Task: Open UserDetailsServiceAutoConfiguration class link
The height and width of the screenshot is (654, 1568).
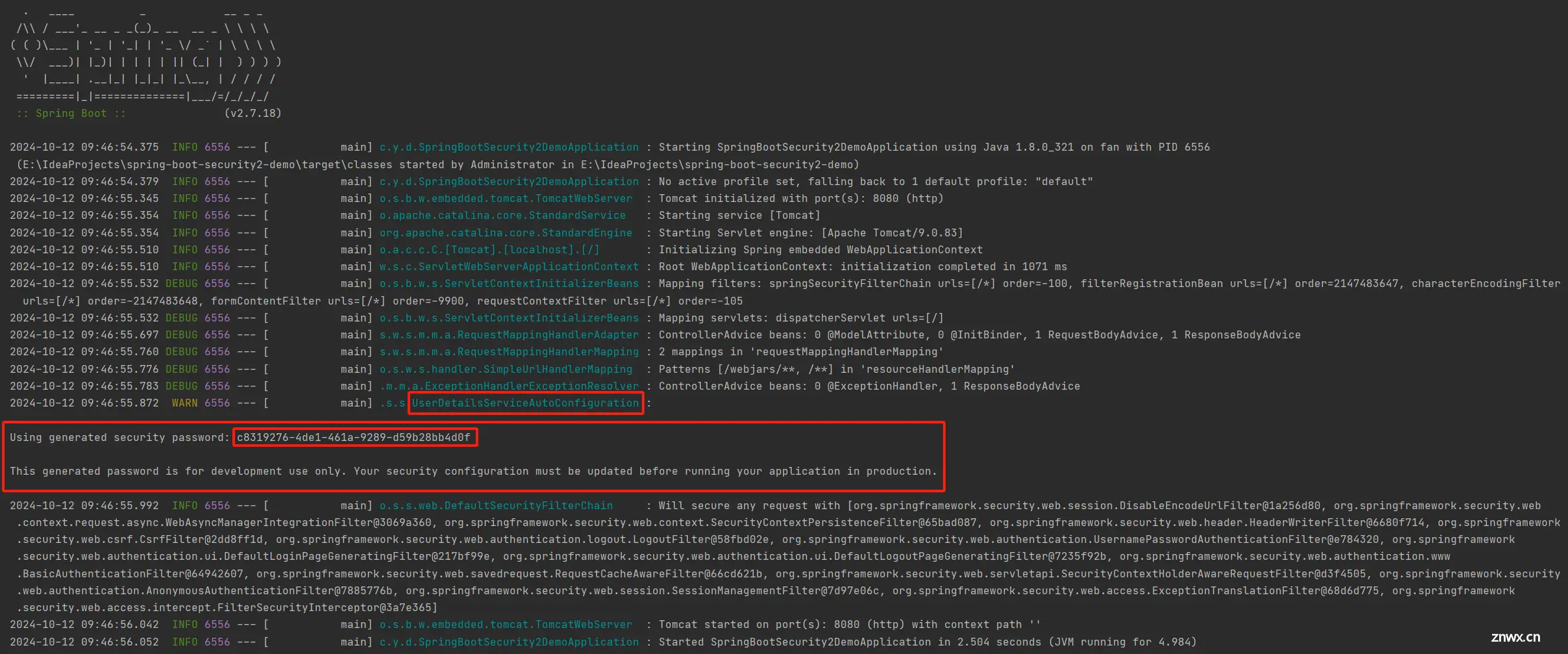Action: pos(525,403)
